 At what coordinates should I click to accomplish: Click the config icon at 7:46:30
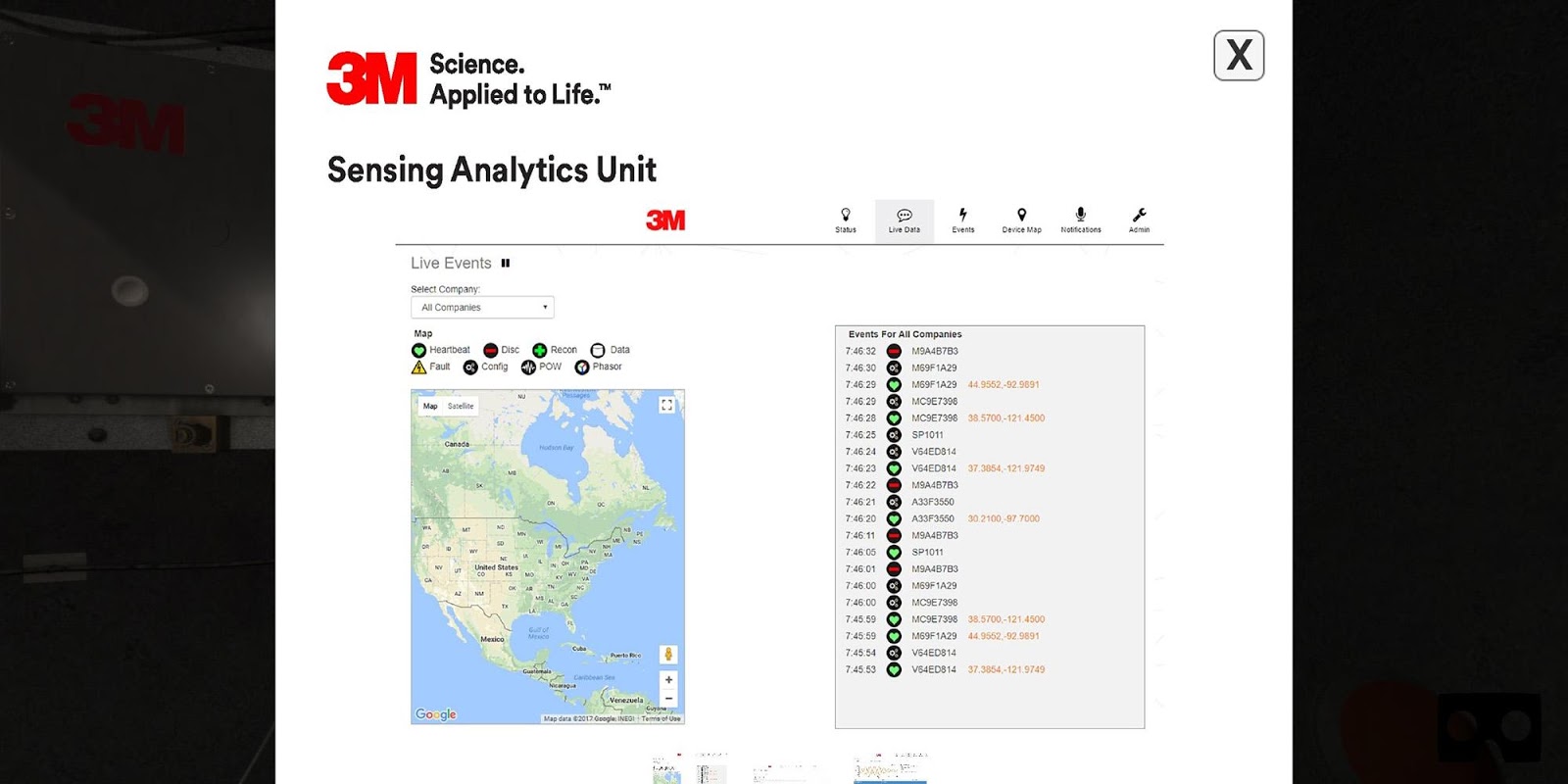pyautogui.click(x=894, y=367)
